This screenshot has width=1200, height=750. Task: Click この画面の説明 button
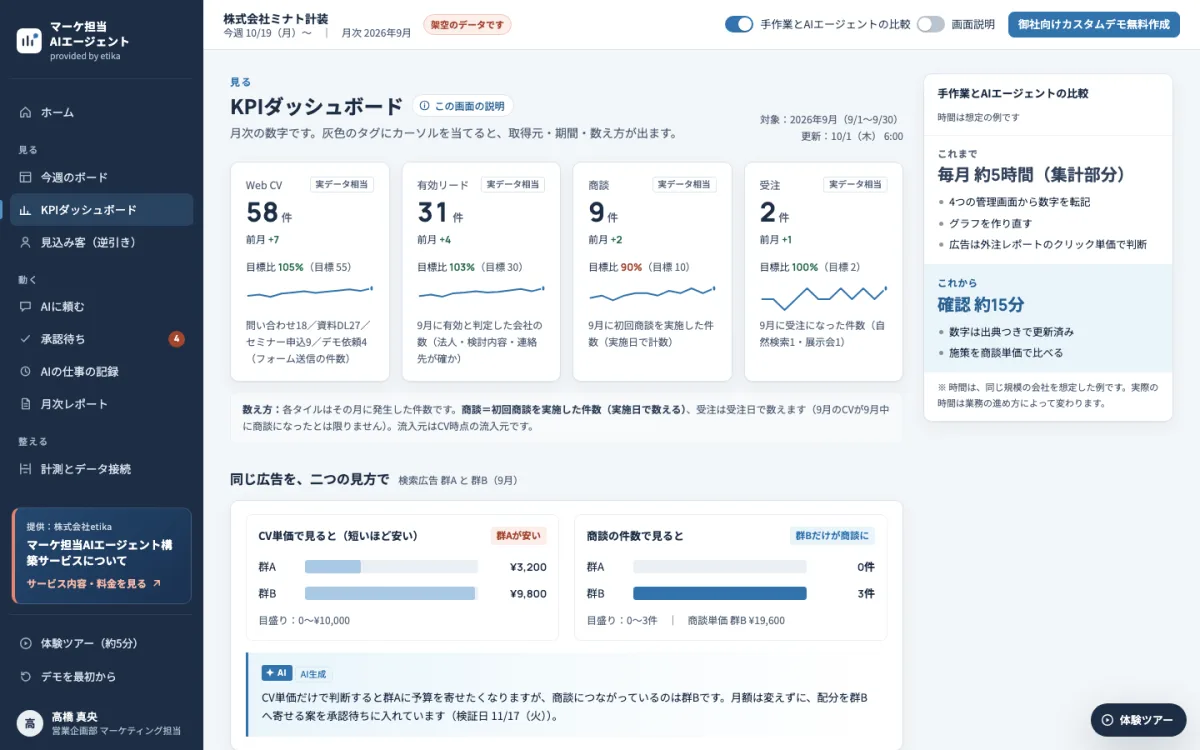[463, 106]
